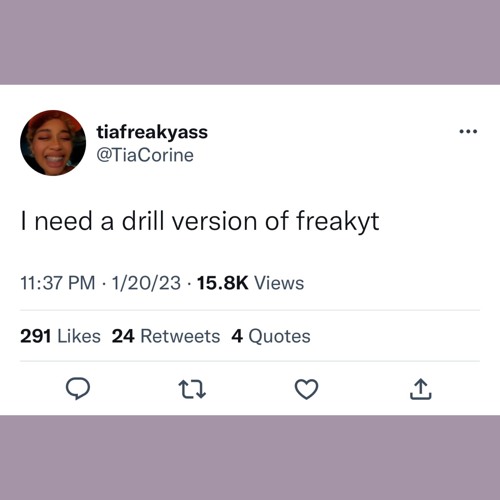This screenshot has height=500, width=500.
Task: Retweet using the arrows icon
Action: 192,390
